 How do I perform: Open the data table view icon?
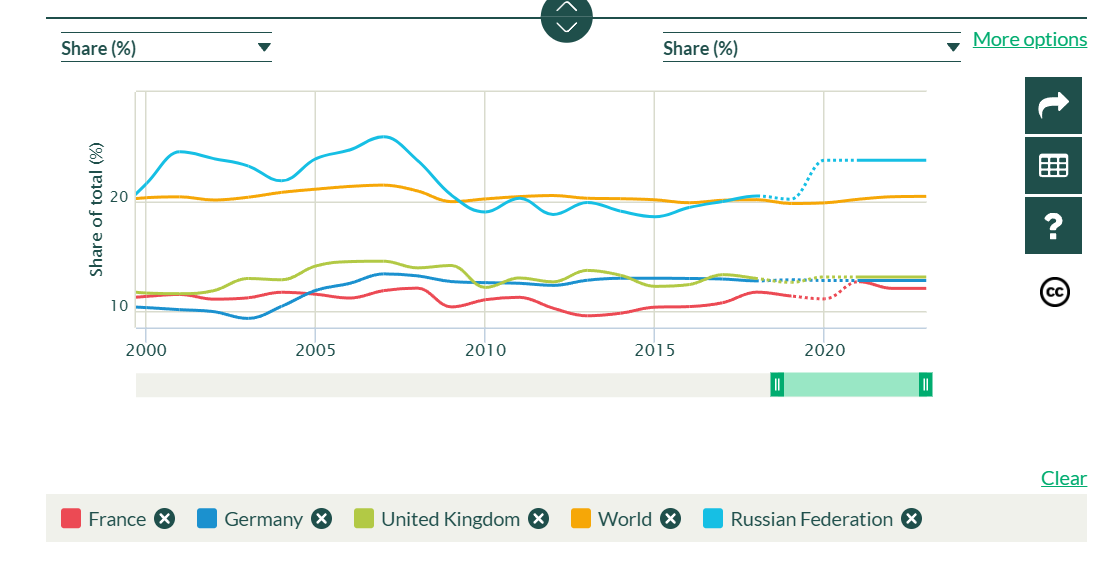[1053, 165]
